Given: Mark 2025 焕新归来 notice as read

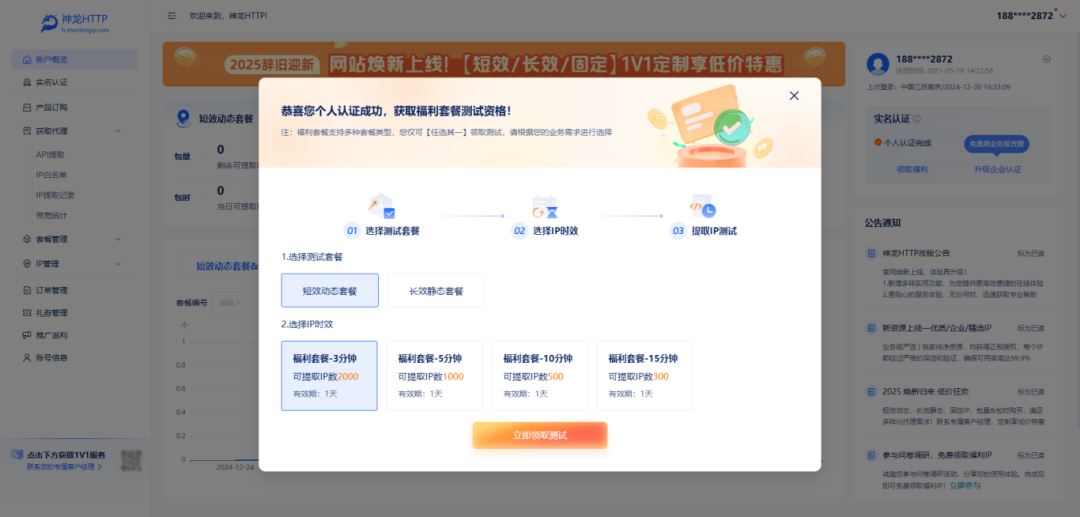Looking at the screenshot, I should [1031, 391].
